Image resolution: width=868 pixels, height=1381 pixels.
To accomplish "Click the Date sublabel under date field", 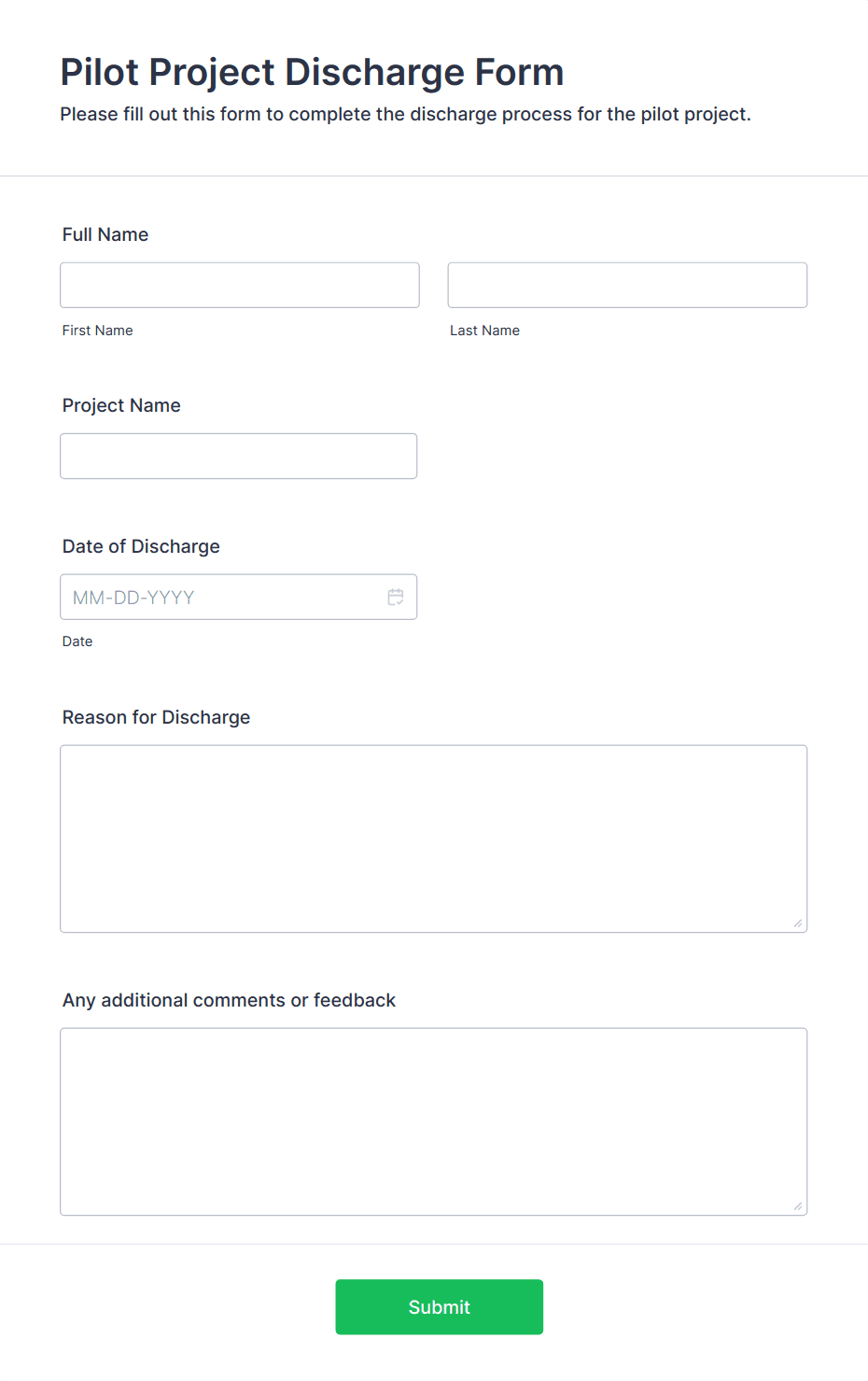I will tap(77, 641).
